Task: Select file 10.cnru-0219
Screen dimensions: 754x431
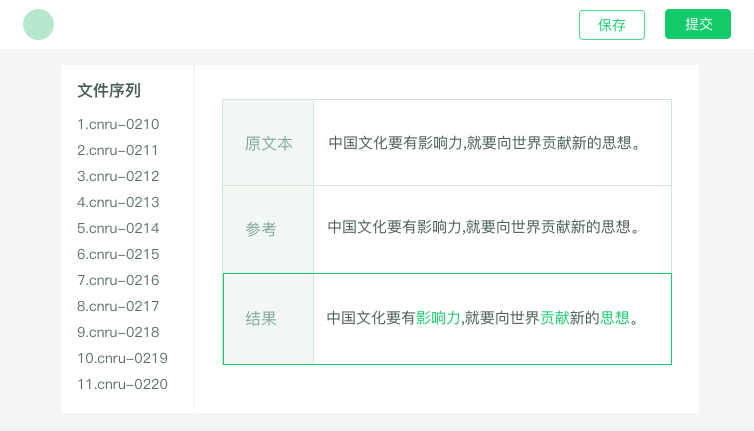Action: 122,358
